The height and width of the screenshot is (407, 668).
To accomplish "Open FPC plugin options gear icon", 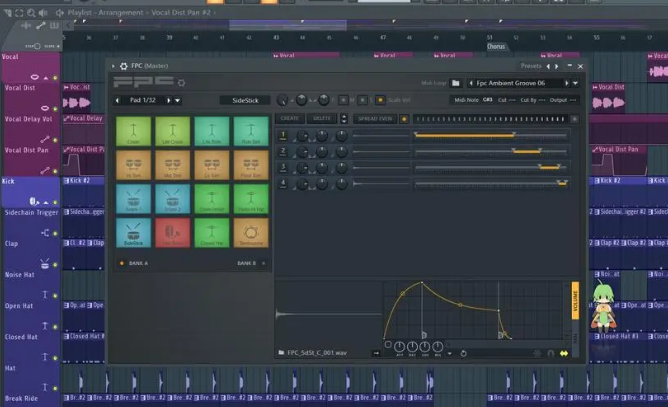I will pyautogui.click(x=124, y=66).
